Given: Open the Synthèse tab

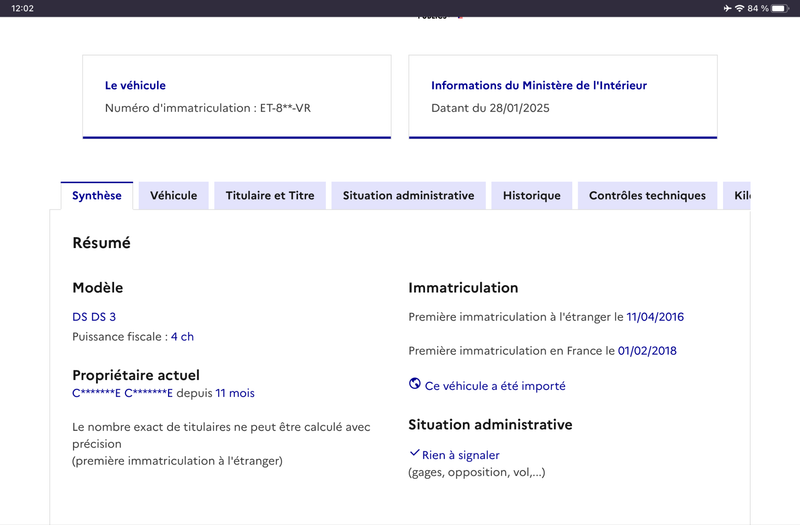Looking at the screenshot, I should click(x=97, y=195).
